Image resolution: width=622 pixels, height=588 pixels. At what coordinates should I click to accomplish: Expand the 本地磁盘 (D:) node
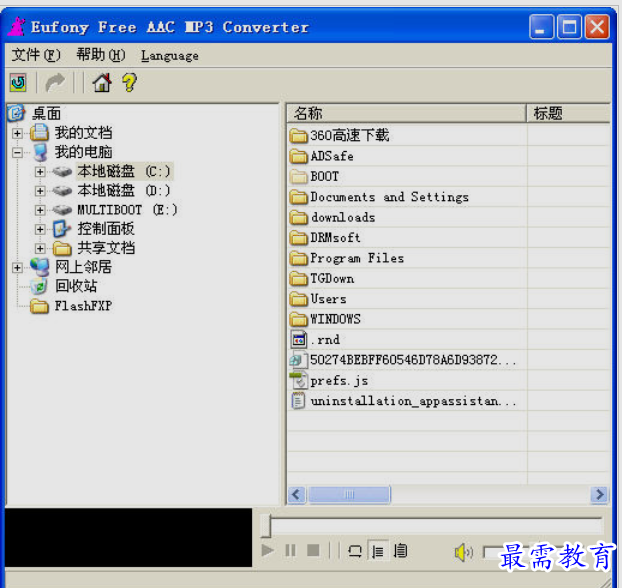coord(40,191)
